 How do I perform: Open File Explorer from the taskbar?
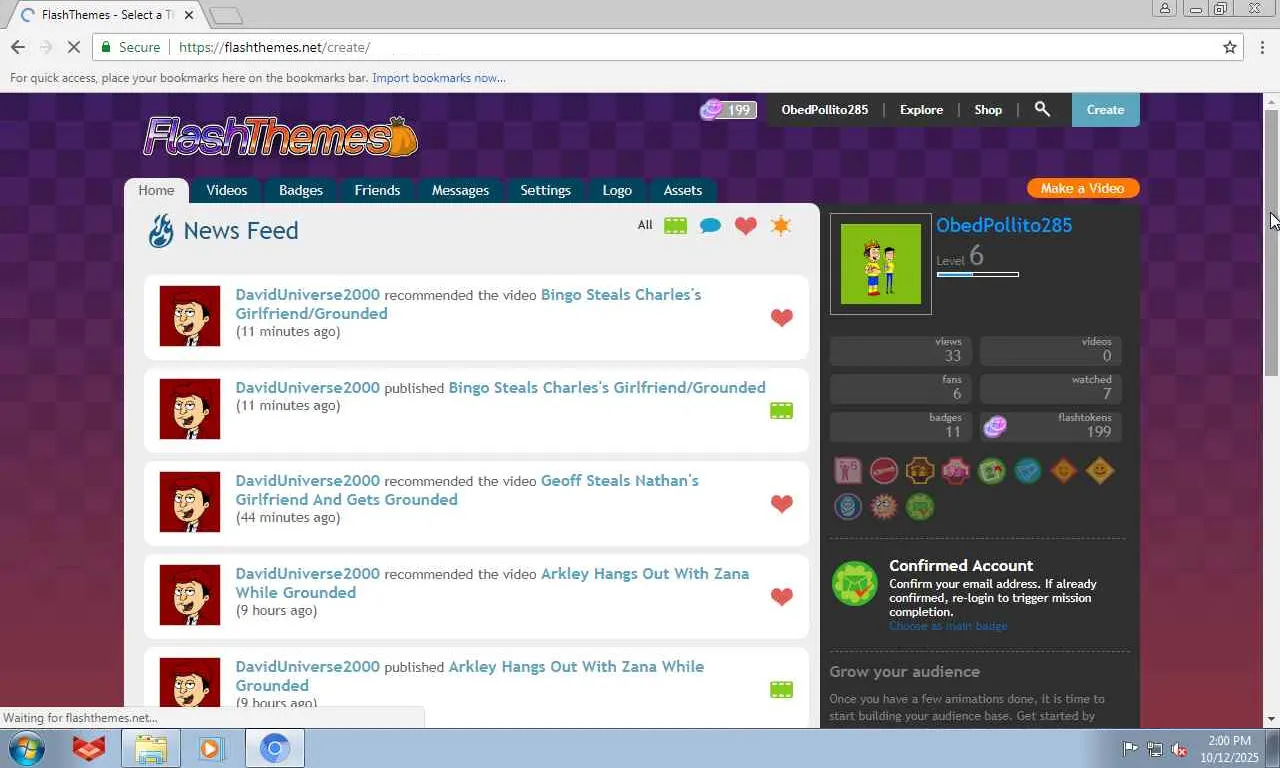click(151, 748)
